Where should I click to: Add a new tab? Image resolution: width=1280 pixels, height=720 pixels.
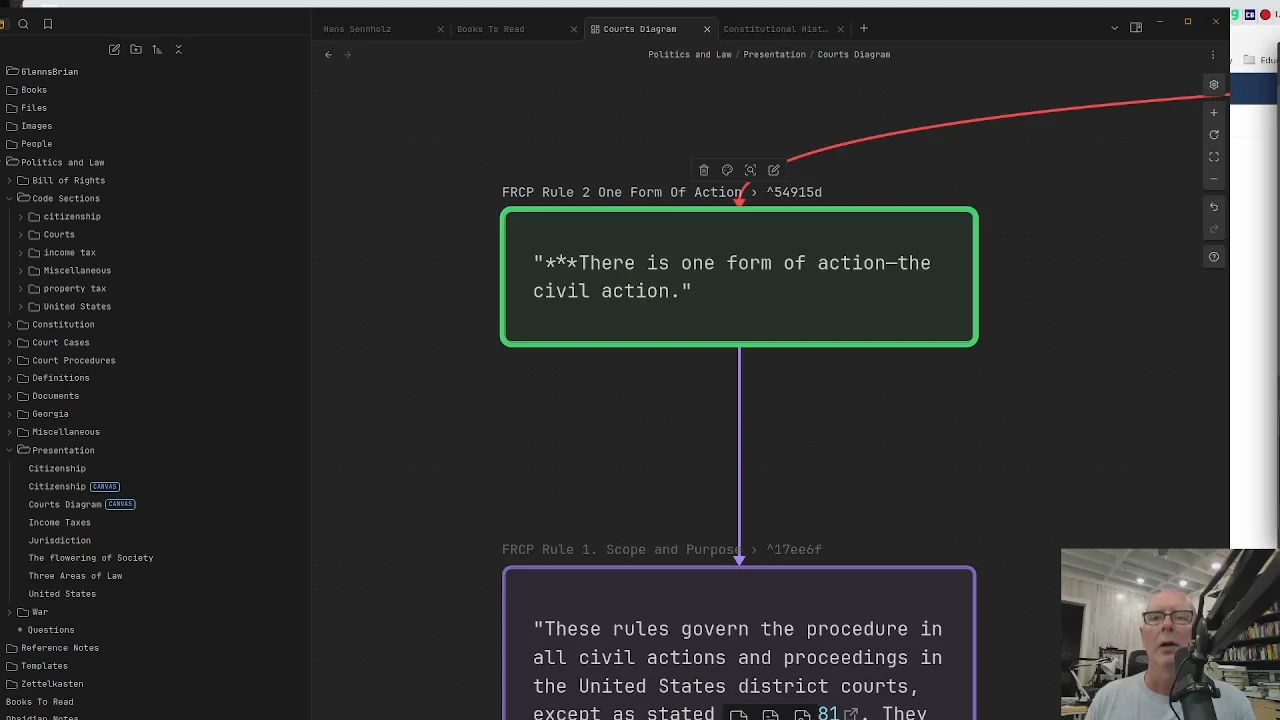864,28
